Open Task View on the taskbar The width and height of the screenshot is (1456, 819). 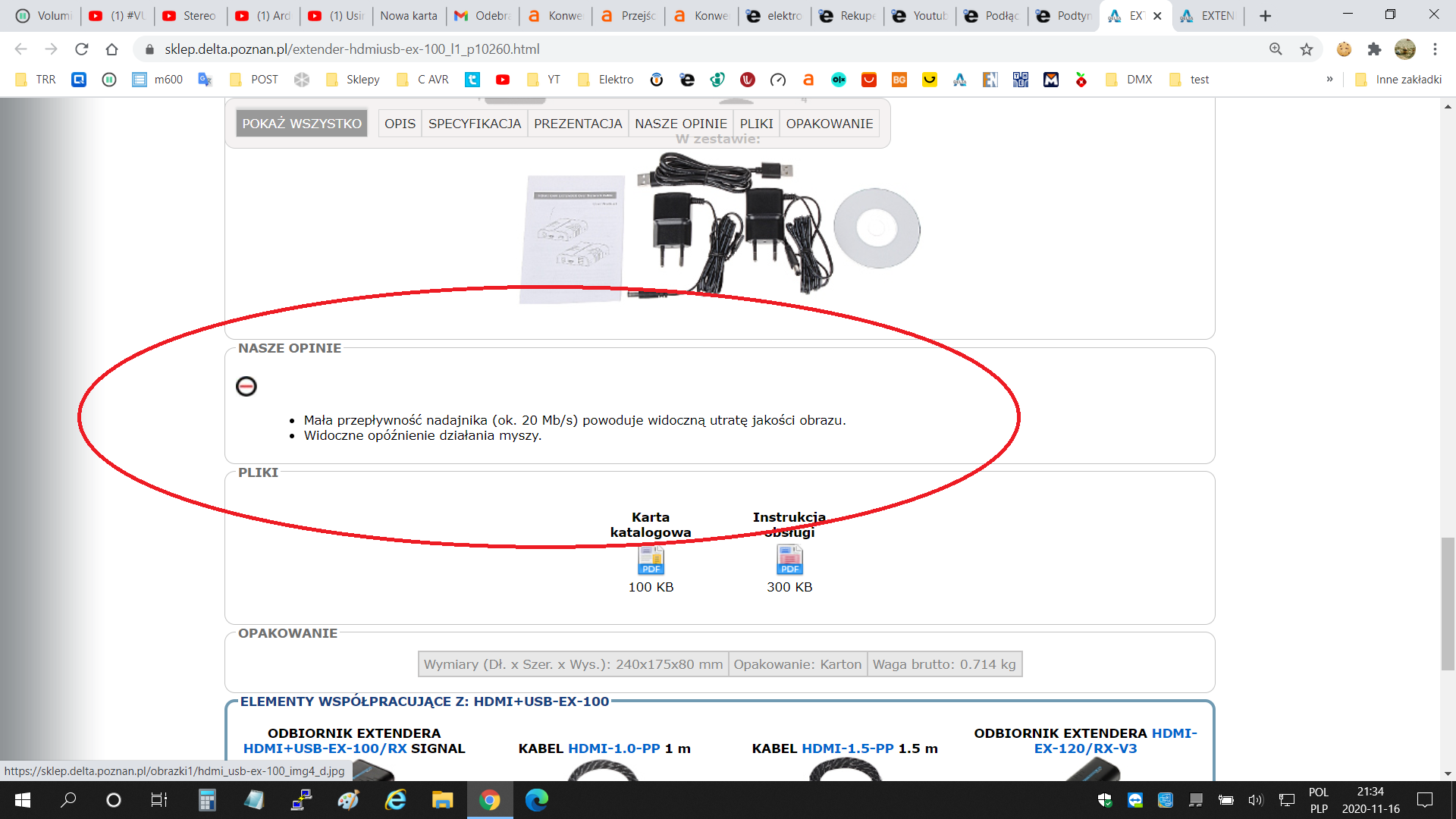click(158, 800)
